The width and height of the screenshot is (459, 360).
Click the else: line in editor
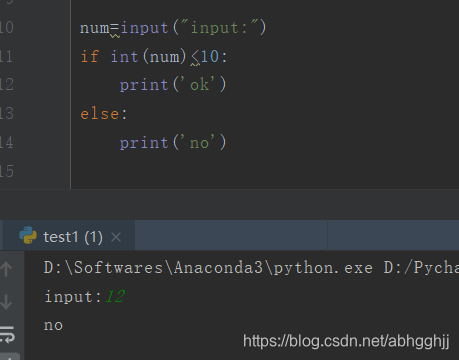[104, 114]
